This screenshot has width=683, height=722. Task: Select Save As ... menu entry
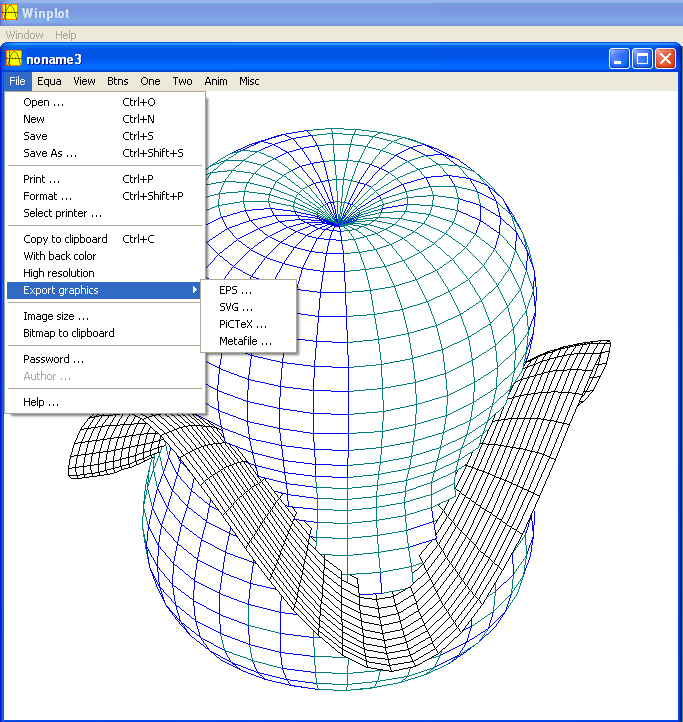[x=105, y=153]
